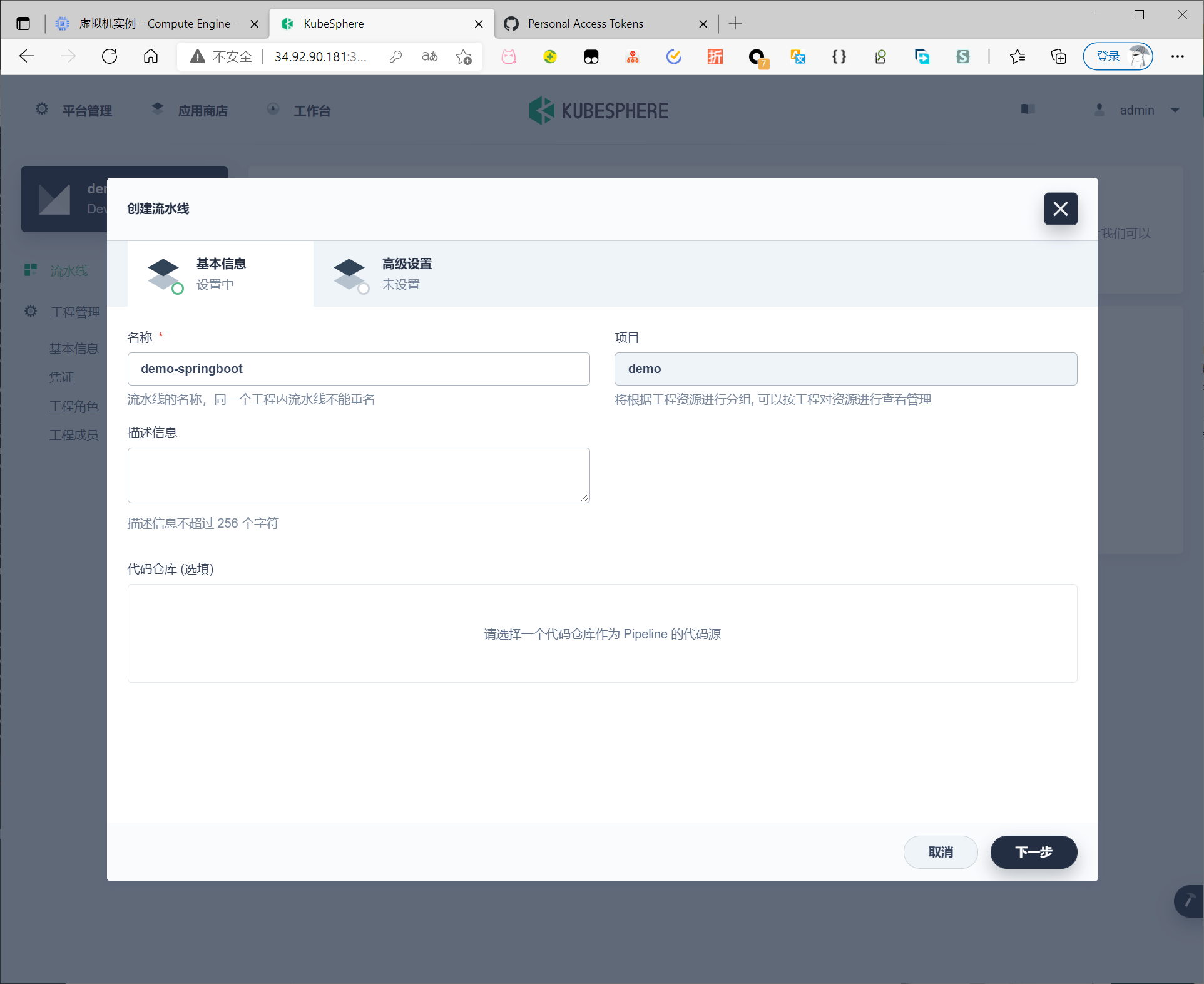Viewport: 1204px width, 984px height.
Task: Open browser translate option icon
Action: click(430, 57)
